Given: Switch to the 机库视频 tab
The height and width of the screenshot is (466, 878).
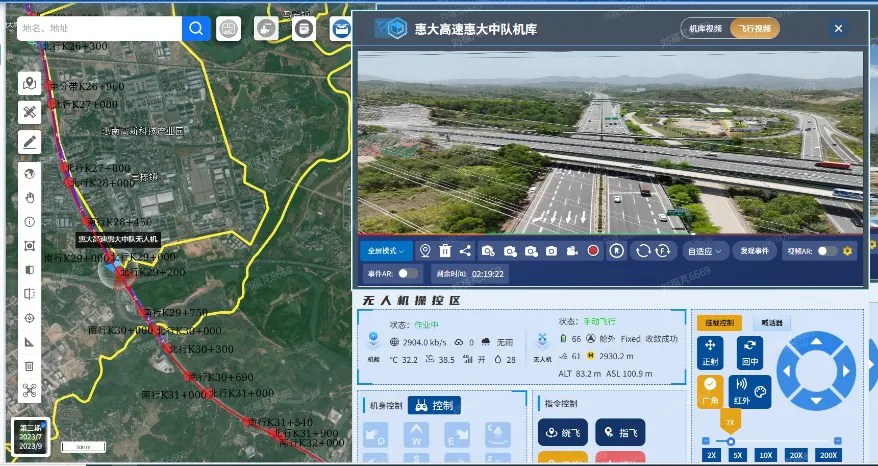Looking at the screenshot, I should click(x=705, y=29).
